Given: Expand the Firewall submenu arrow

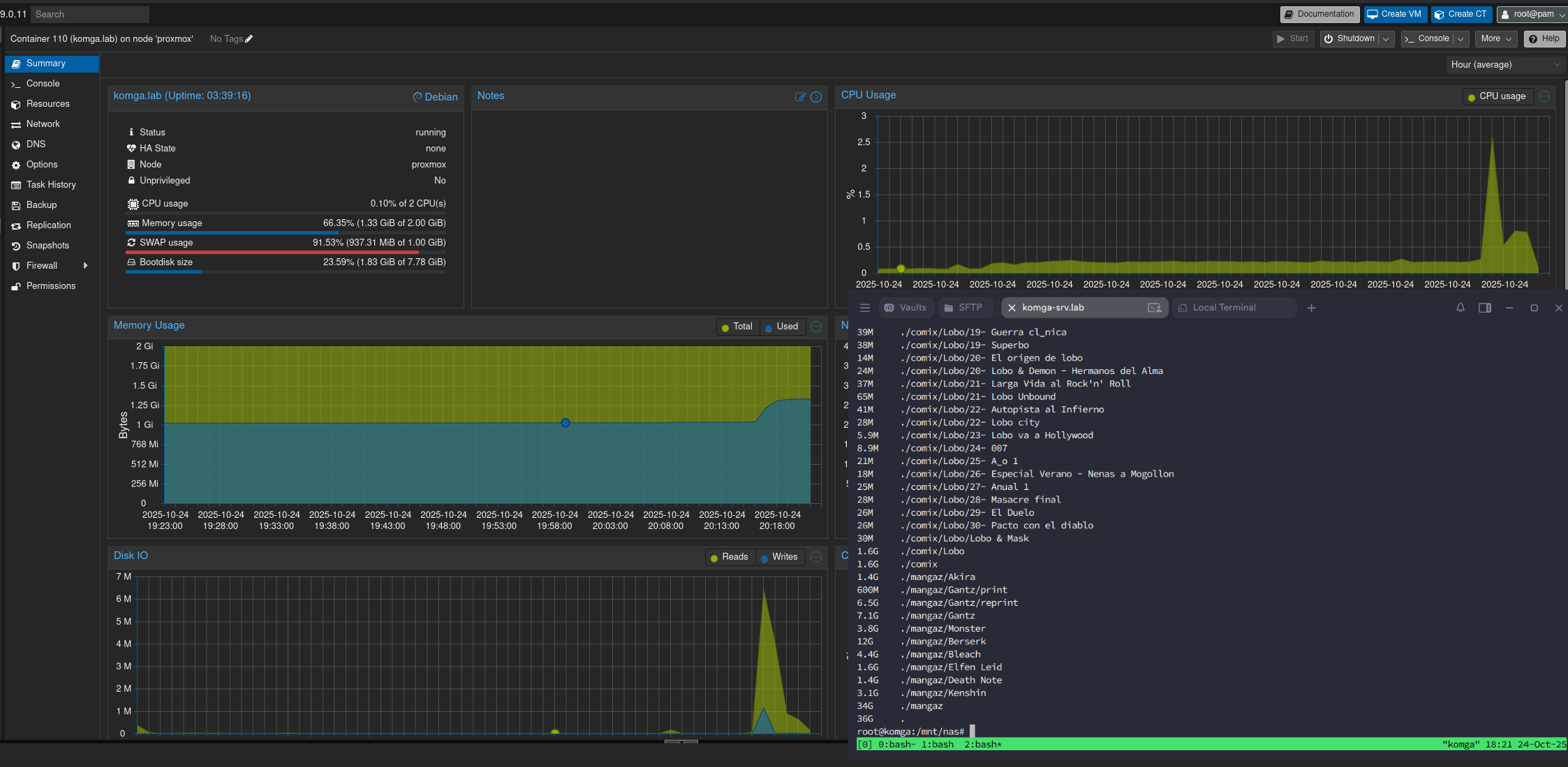Looking at the screenshot, I should (x=85, y=266).
